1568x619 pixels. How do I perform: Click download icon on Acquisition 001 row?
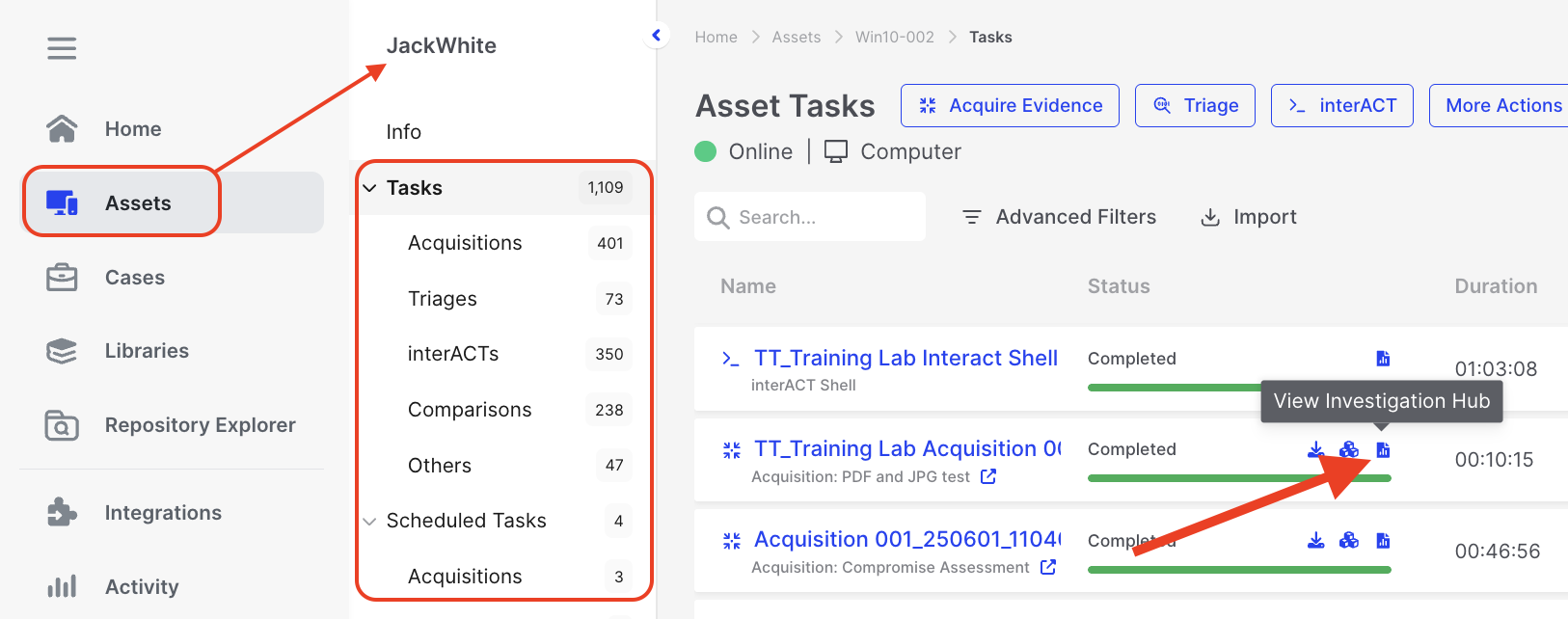[1315, 540]
